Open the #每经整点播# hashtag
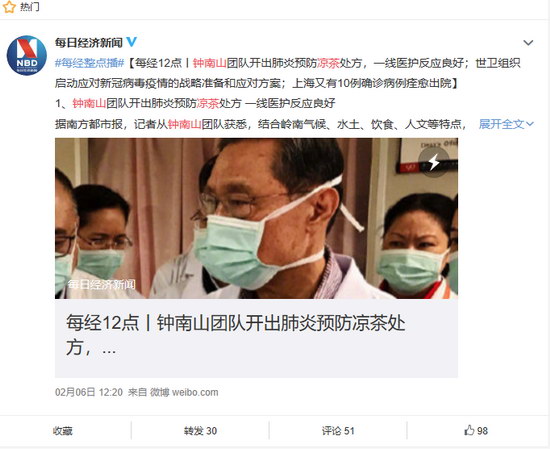The height and width of the screenshot is (449, 550). [90, 63]
